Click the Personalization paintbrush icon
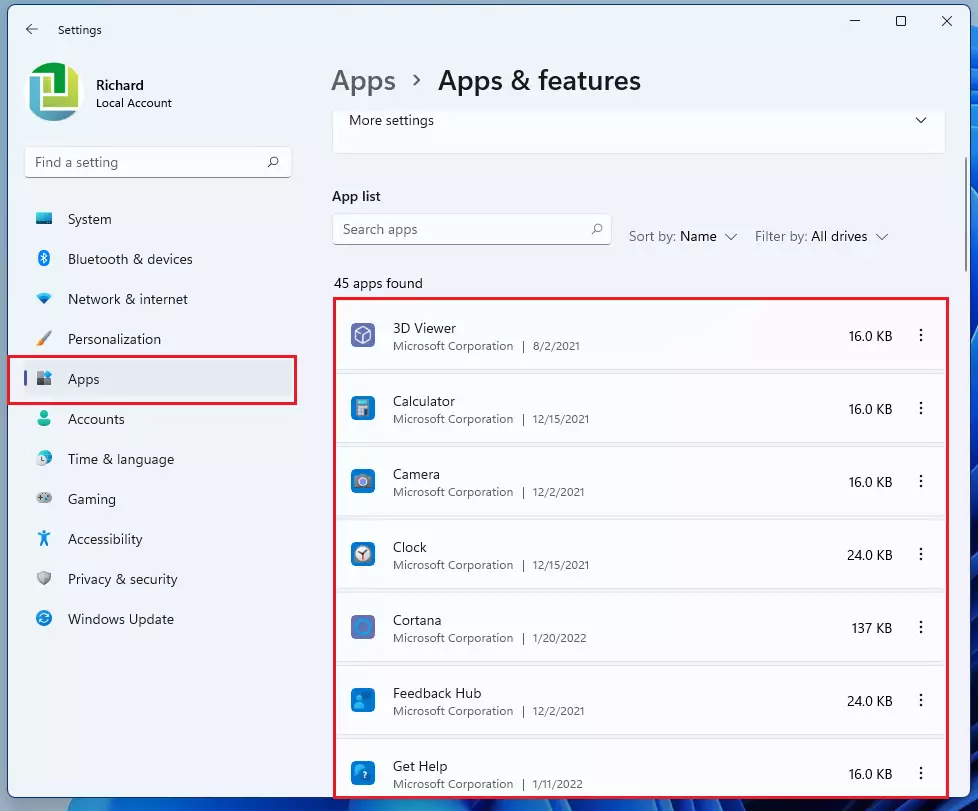The height and width of the screenshot is (811, 978). [x=44, y=338]
